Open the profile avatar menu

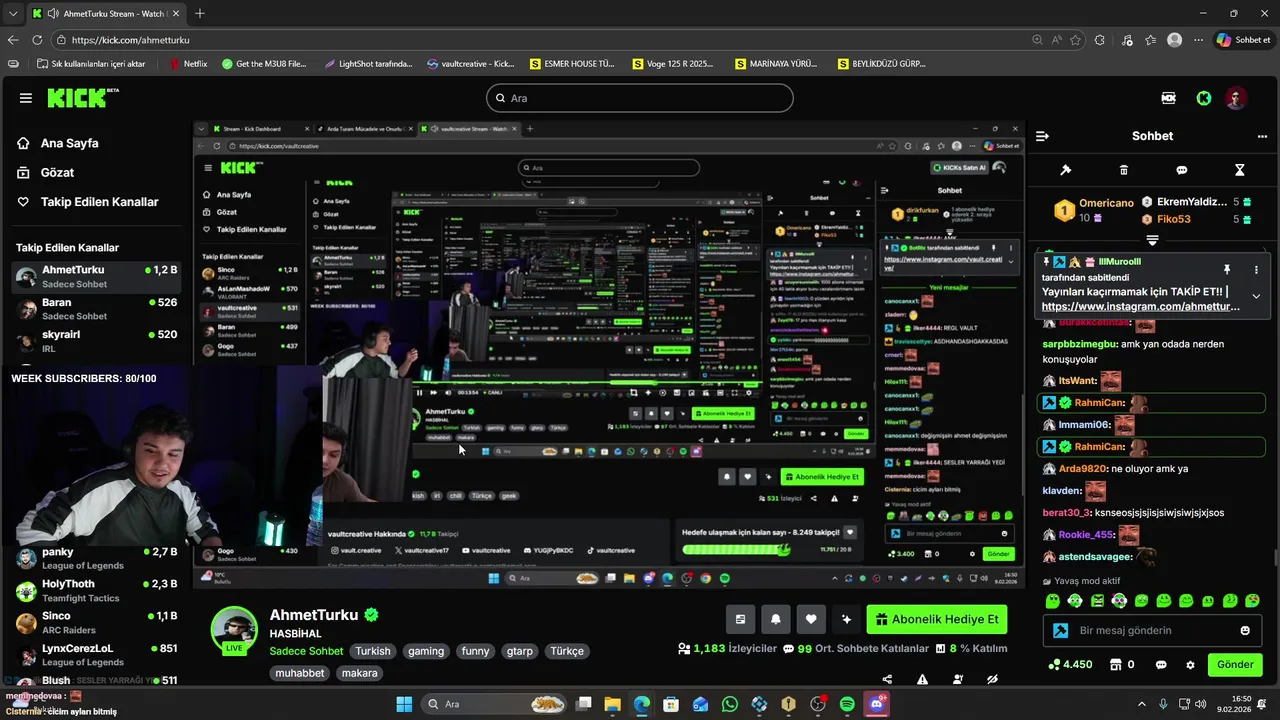pyautogui.click(x=1237, y=98)
